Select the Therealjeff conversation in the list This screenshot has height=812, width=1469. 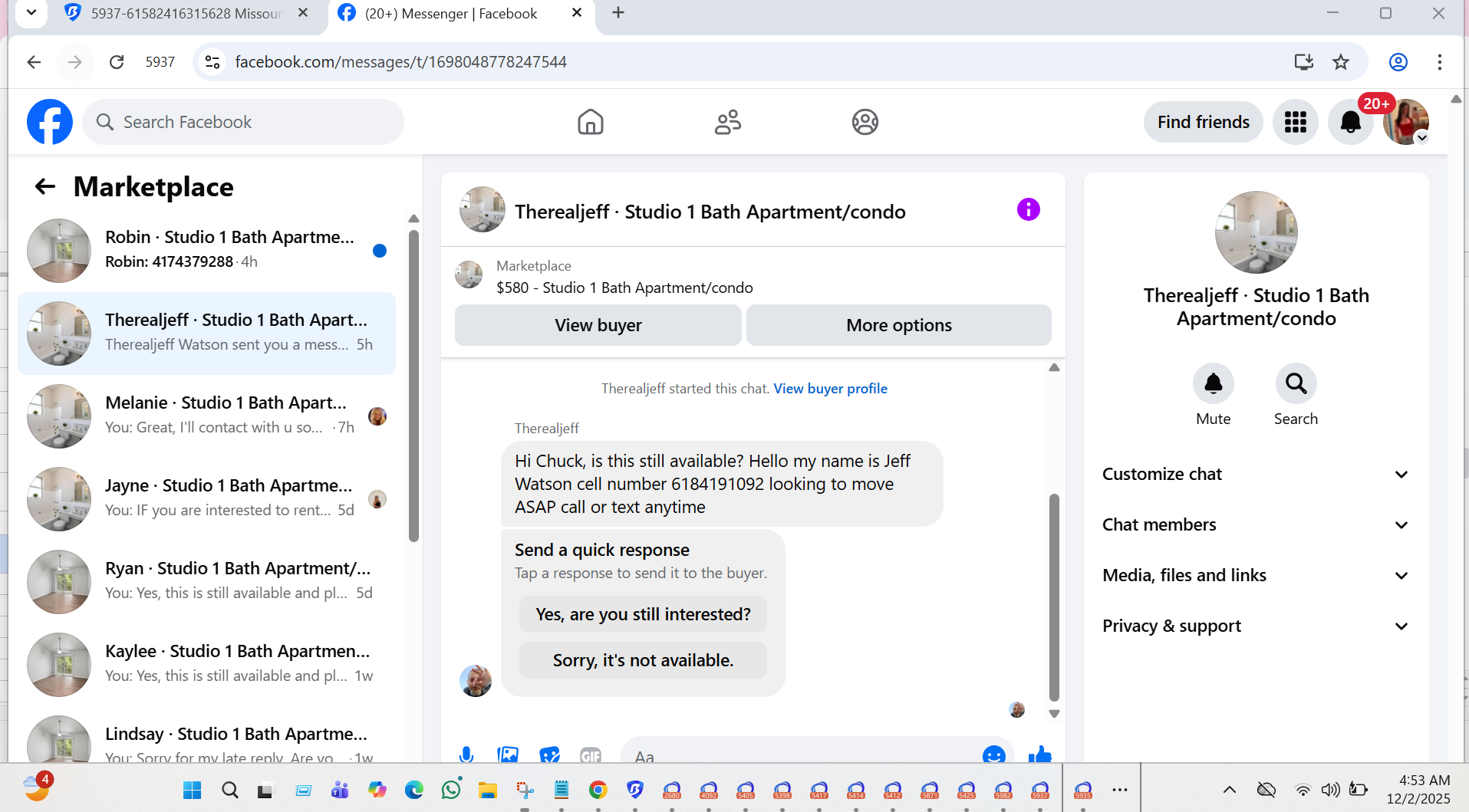[207, 334]
